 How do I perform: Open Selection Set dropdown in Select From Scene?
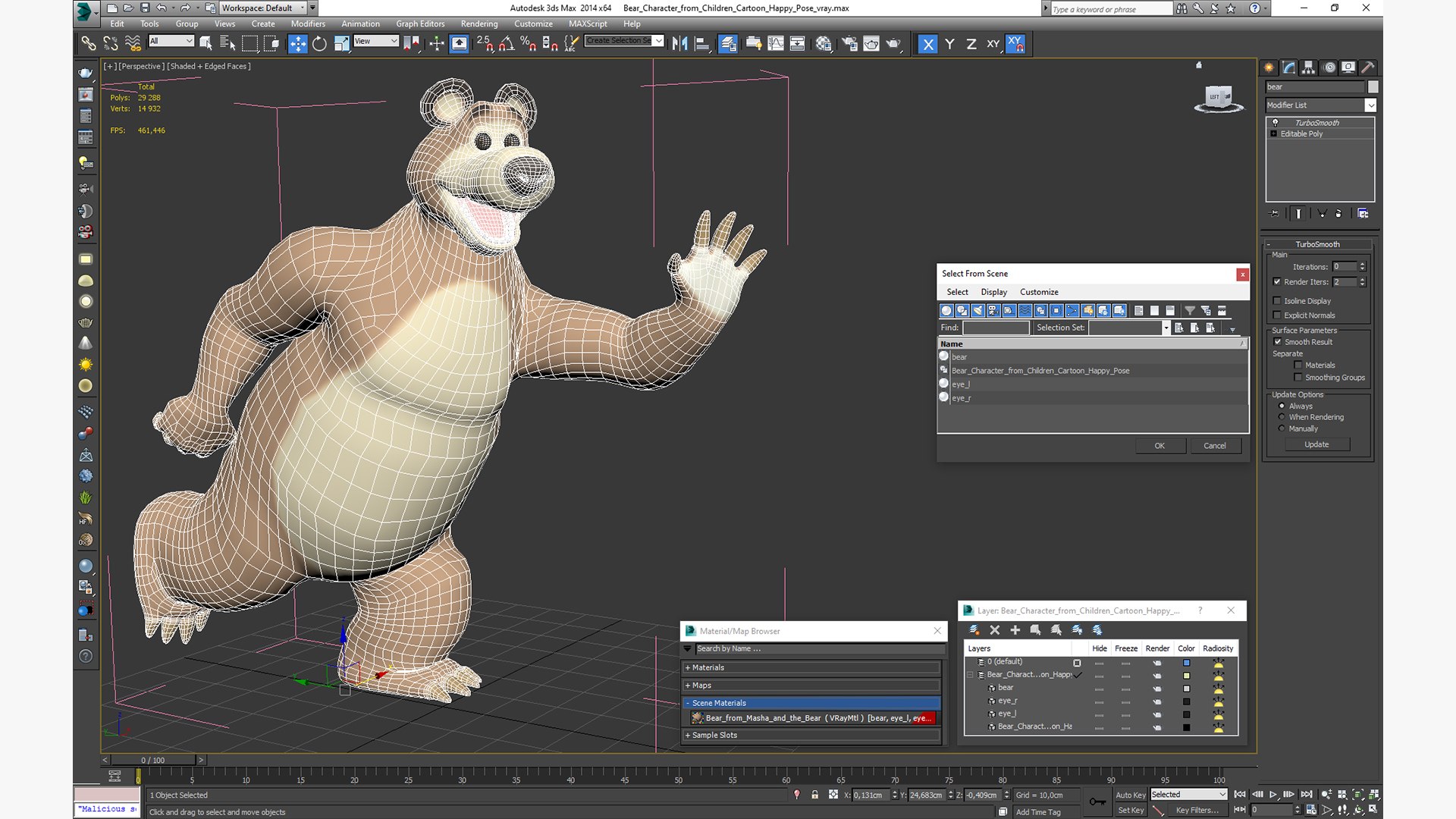pos(1166,328)
